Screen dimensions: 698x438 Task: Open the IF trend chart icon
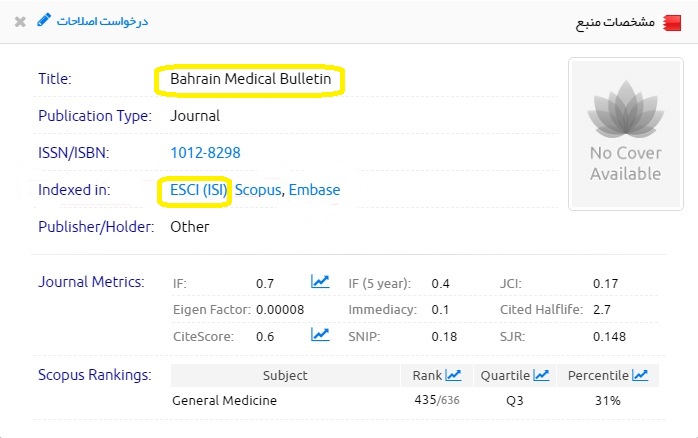[x=320, y=283]
